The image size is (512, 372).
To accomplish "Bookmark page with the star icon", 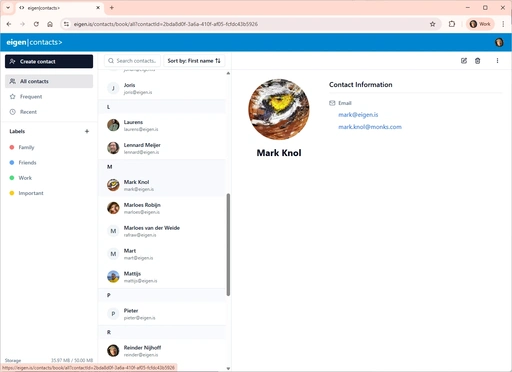I will (433, 24).
